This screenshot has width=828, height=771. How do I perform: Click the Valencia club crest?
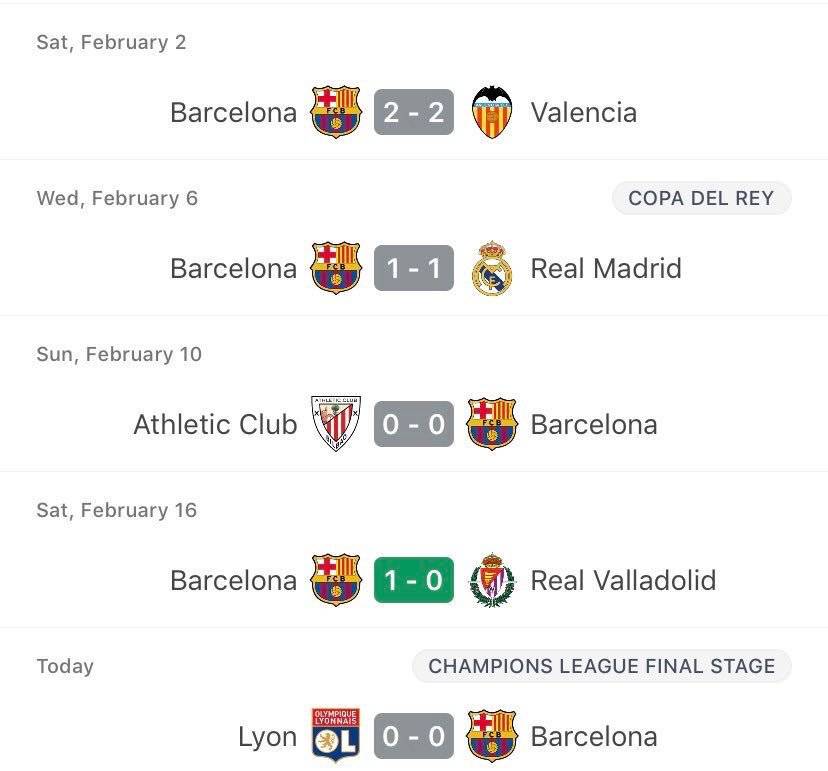[492, 112]
